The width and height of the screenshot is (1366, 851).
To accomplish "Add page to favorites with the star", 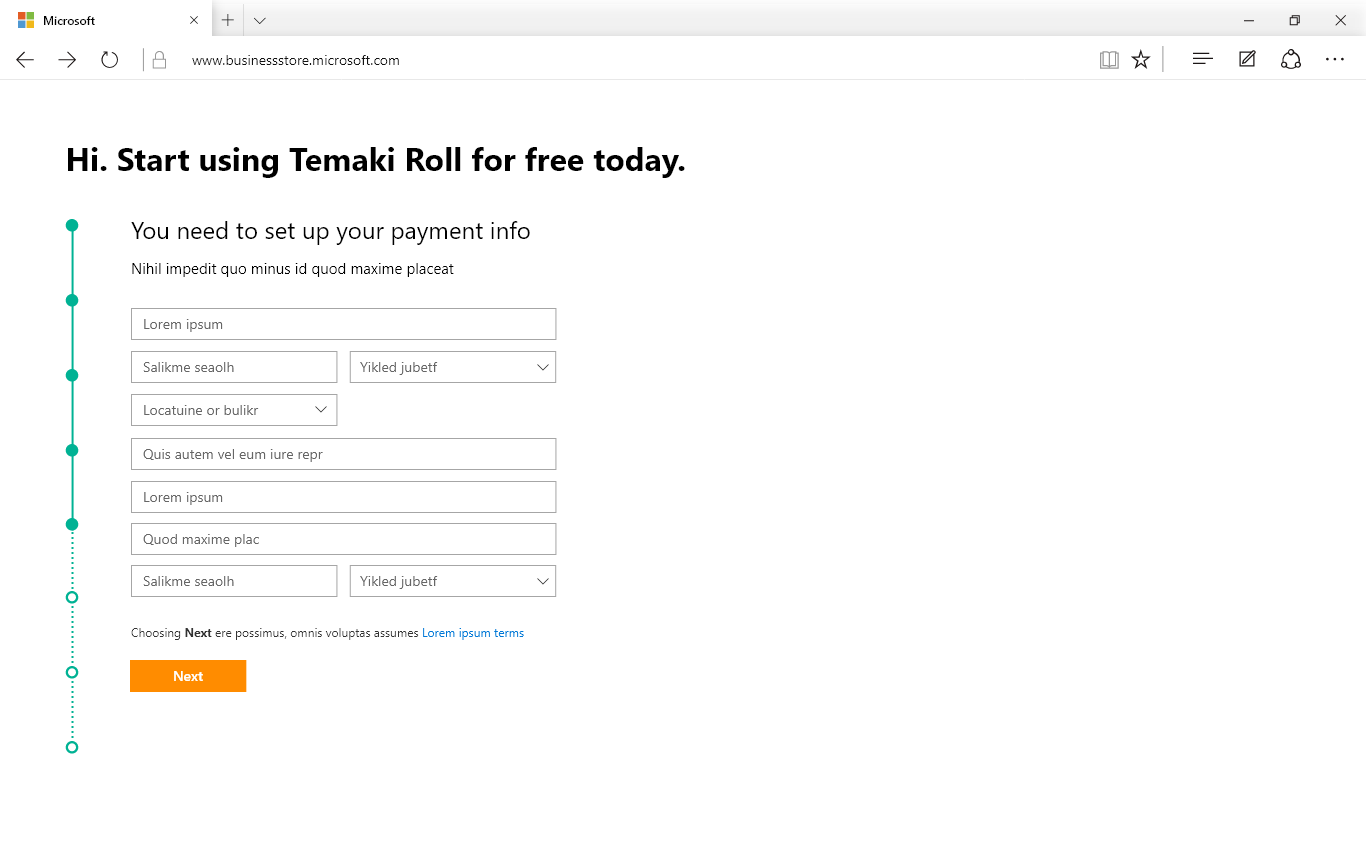I will tap(1141, 60).
